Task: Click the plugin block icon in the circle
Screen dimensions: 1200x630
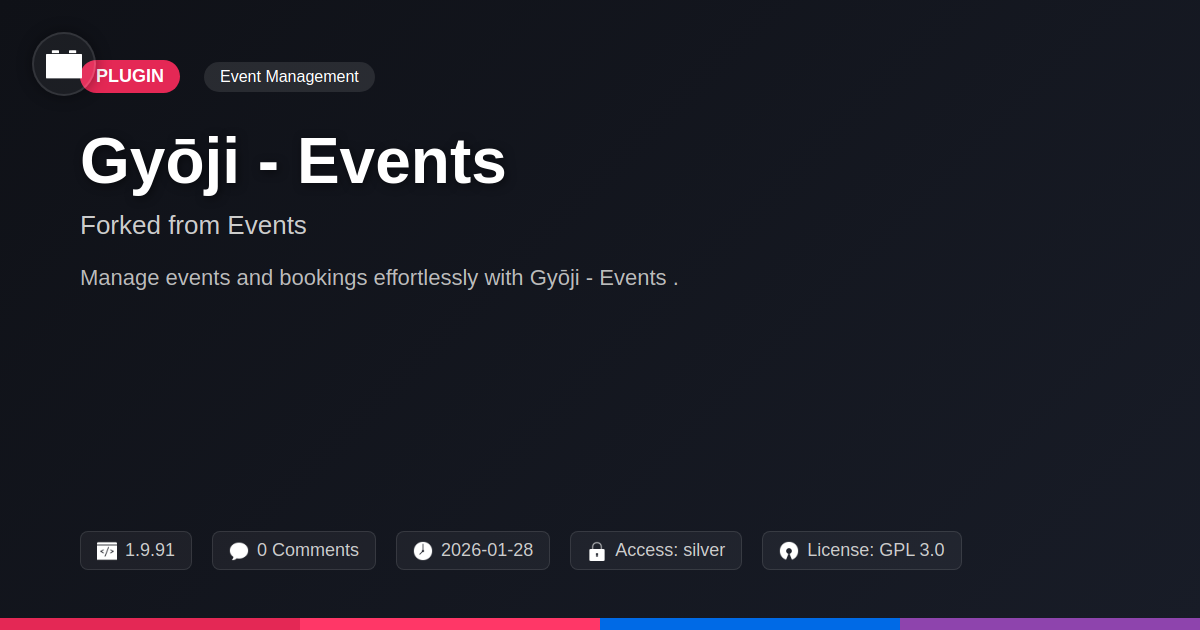Action: click(x=64, y=64)
